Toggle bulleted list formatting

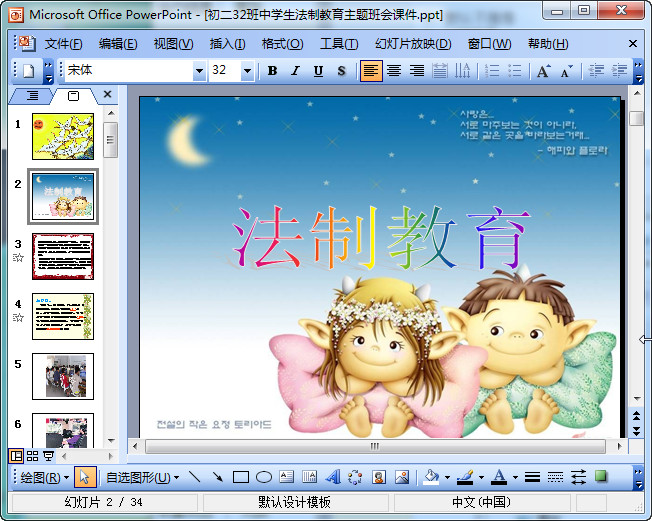click(515, 71)
